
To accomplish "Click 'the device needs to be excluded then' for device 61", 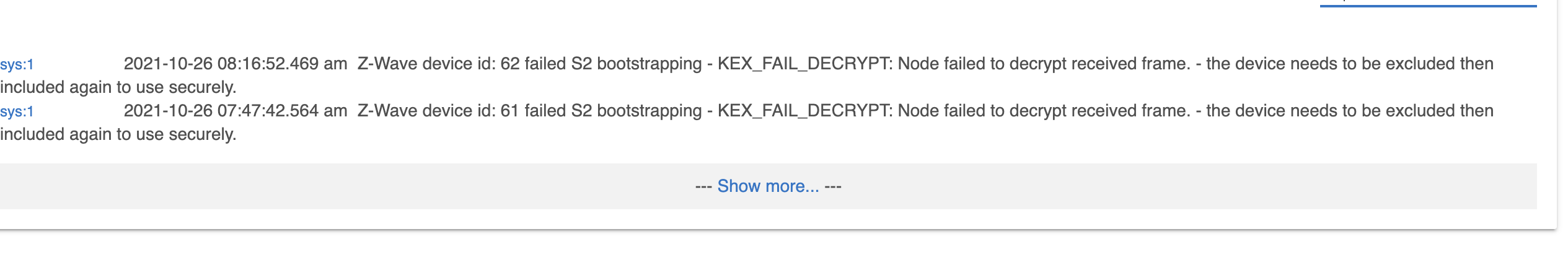I will point(1349,111).
